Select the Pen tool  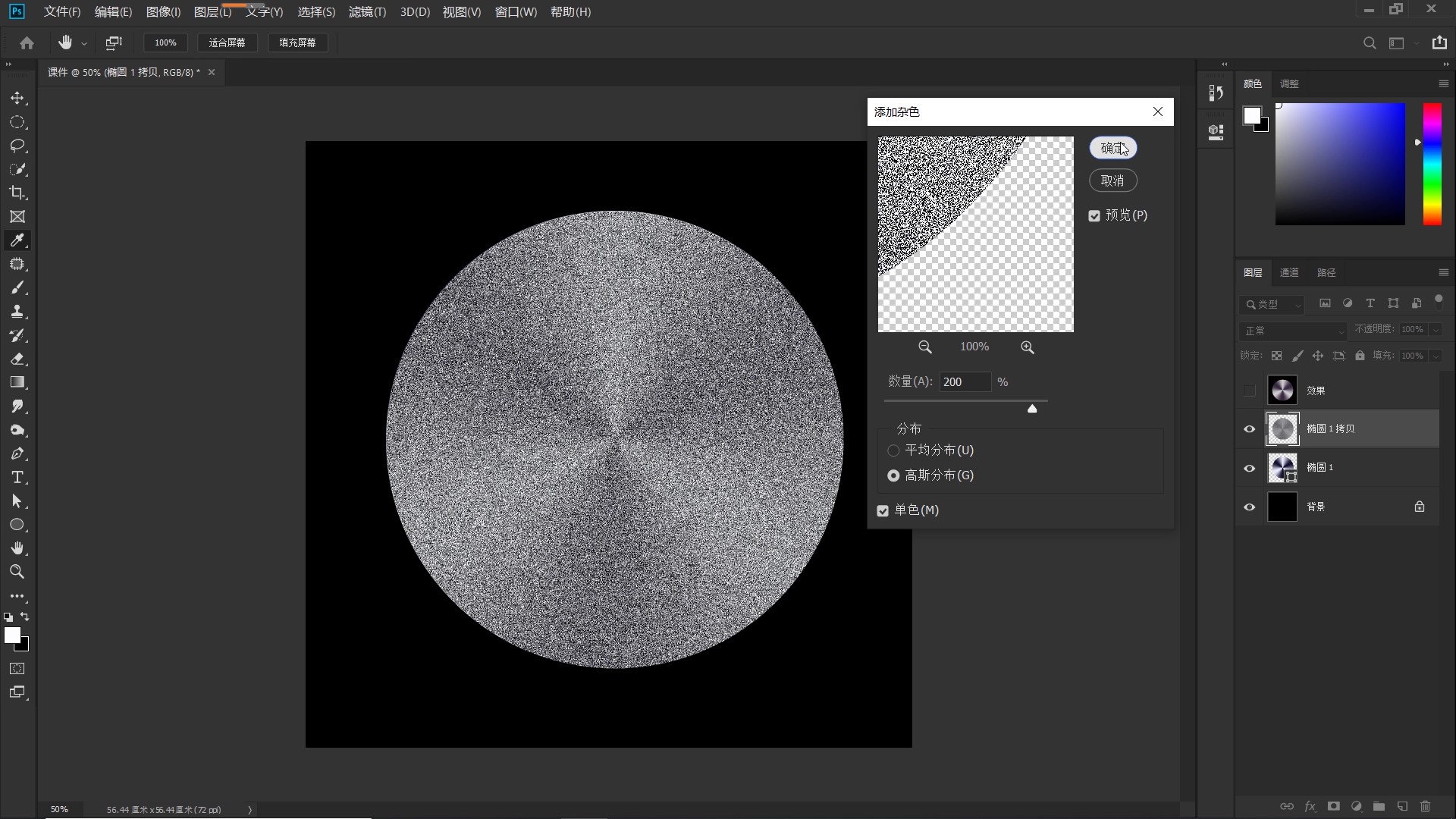[x=17, y=453]
